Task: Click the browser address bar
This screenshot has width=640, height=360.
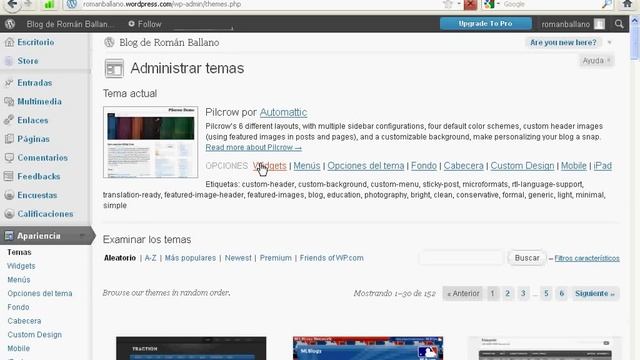Action: pyautogui.click(x=253, y=4)
